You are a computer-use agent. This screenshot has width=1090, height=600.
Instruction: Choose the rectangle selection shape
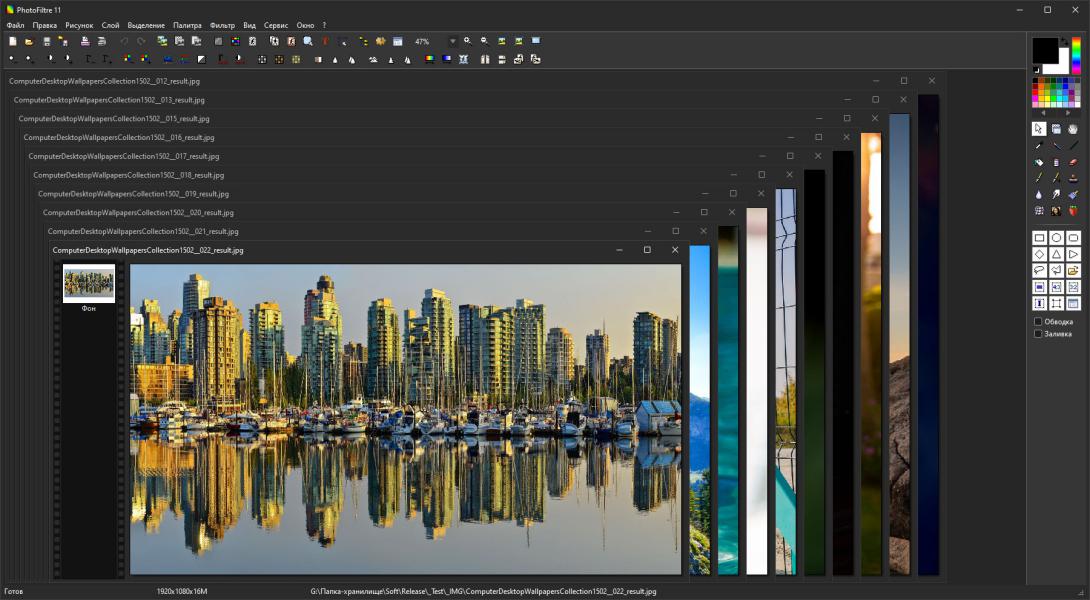tap(1039, 238)
